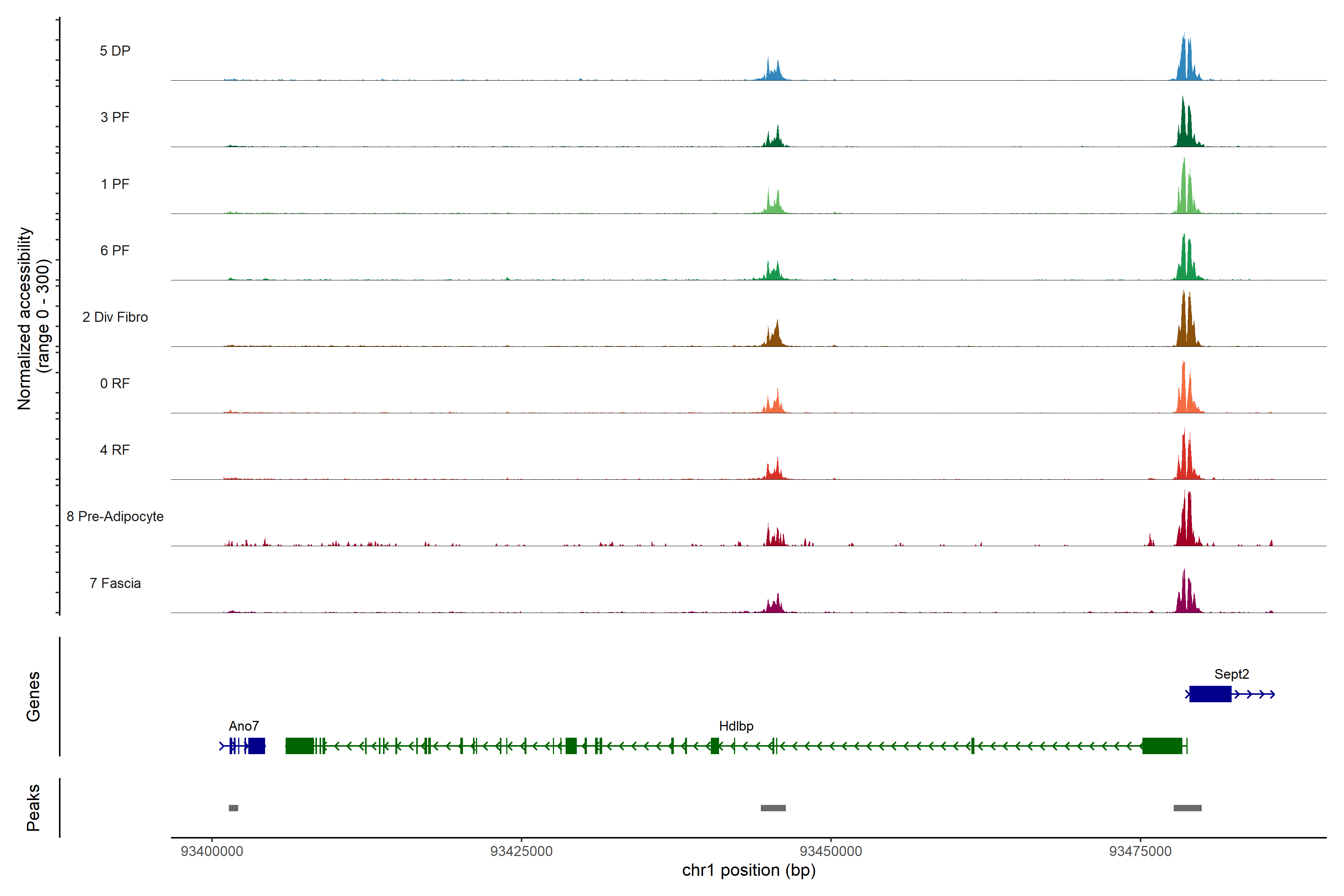The height and width of the screenshot is (896, 1344).
Task: Click the 93425000 axis tick label
Action: coord(521,851)
